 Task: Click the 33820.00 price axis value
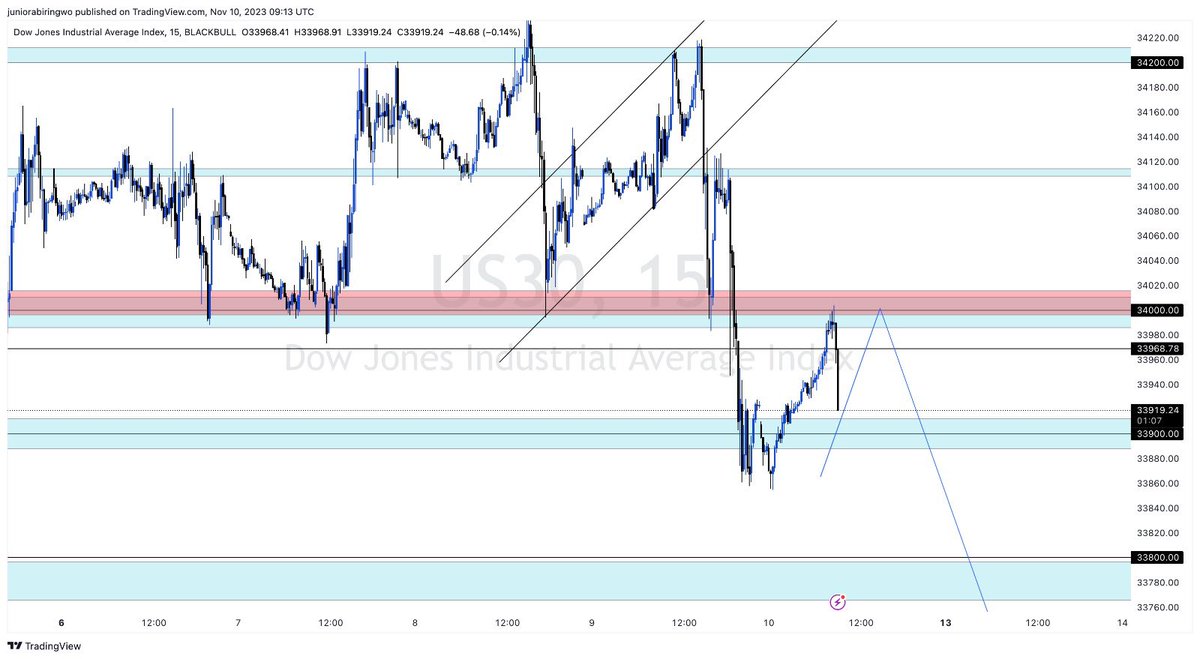coord(1158,533)
